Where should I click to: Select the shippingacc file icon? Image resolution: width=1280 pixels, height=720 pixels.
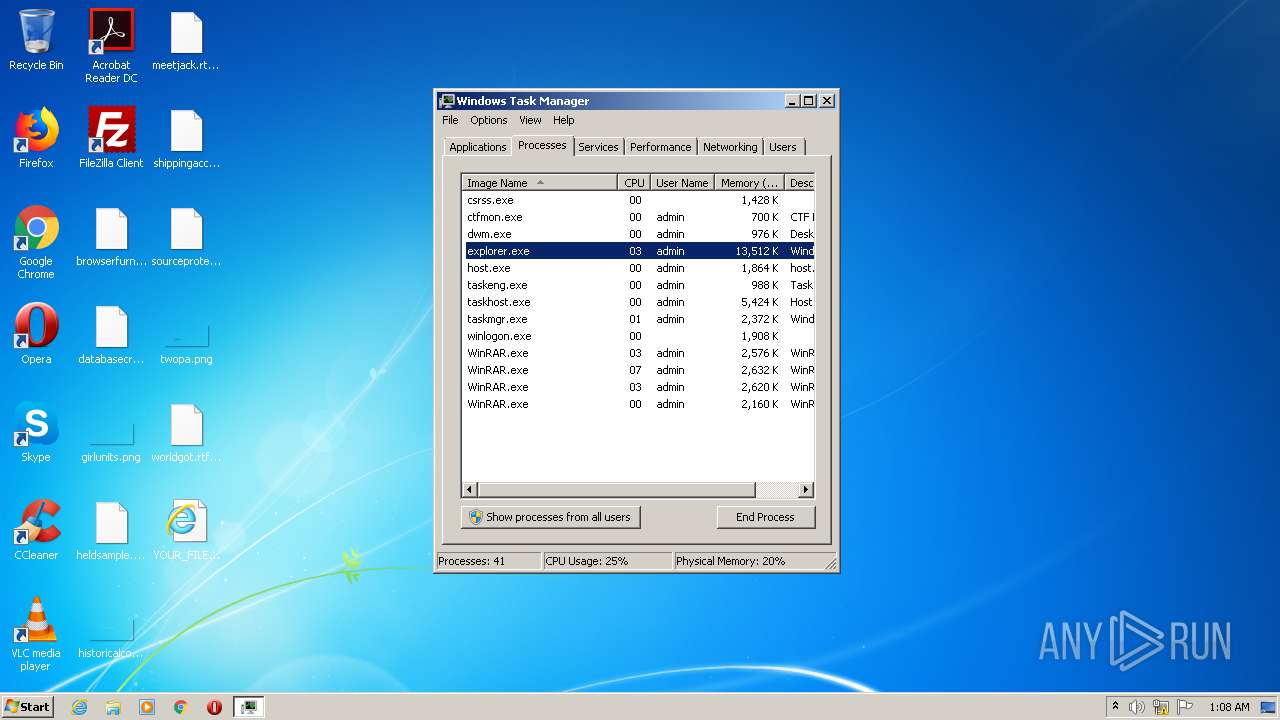(186, 138)
